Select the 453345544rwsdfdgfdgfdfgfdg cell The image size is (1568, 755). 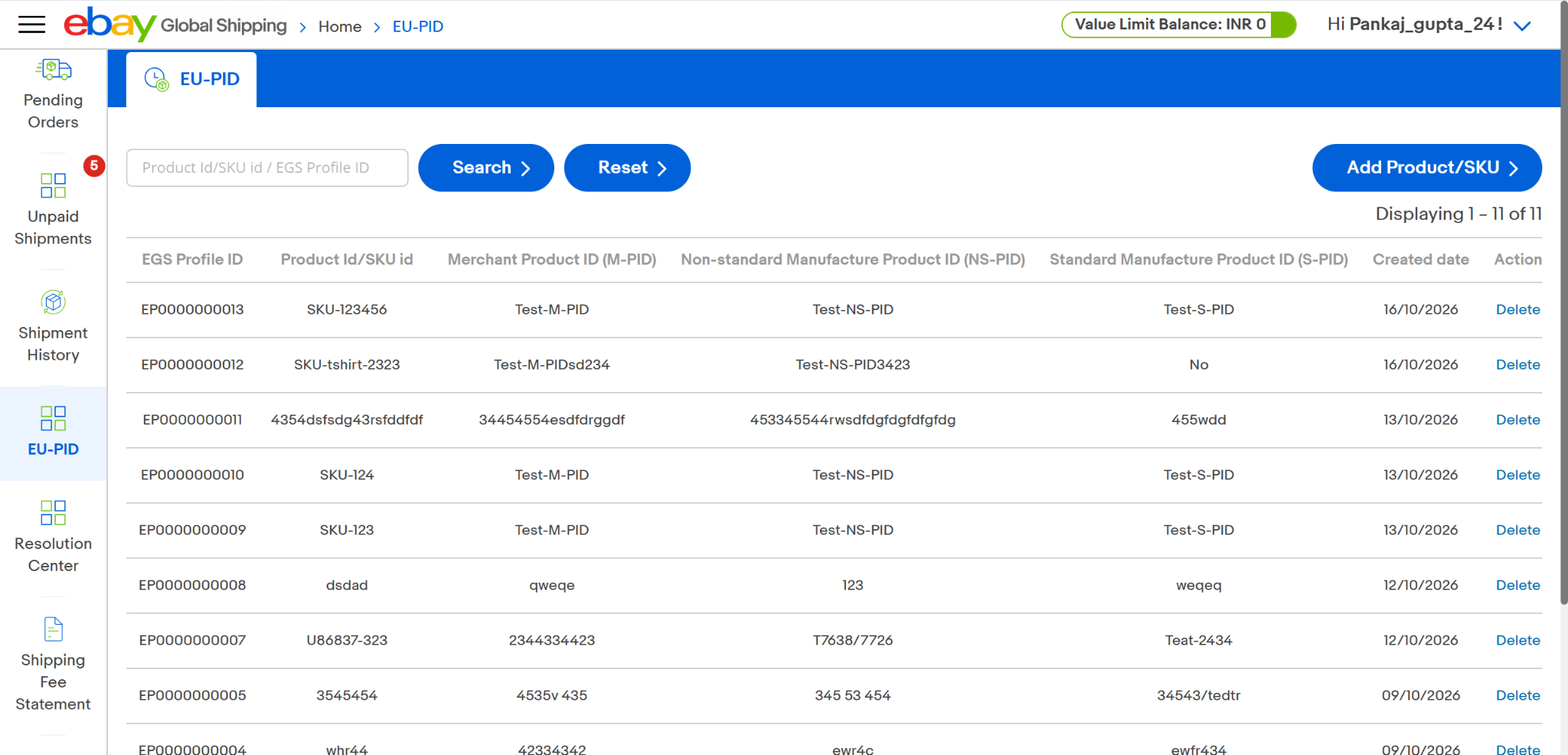point(853,420)
